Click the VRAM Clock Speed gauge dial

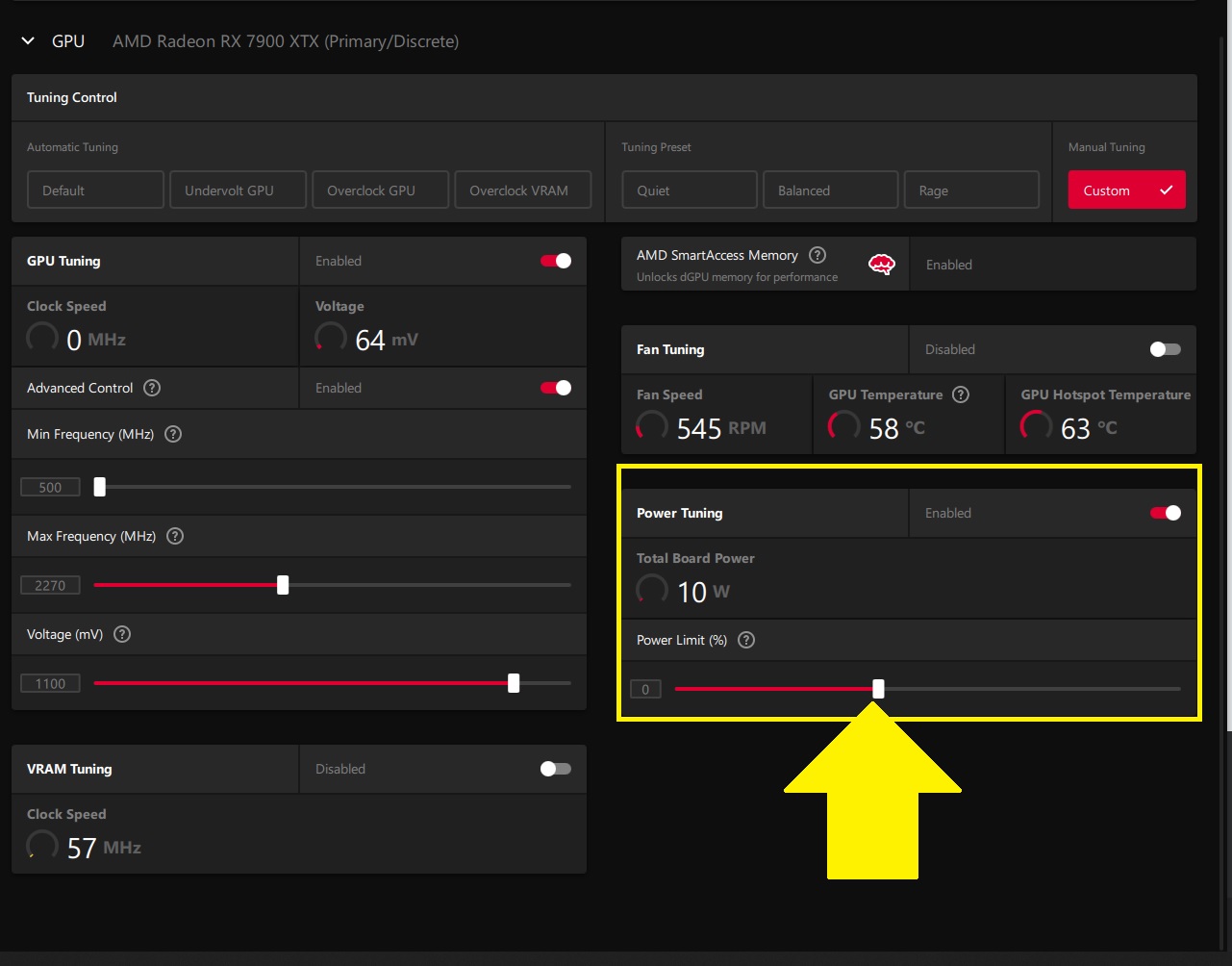(x=42, y=847)
